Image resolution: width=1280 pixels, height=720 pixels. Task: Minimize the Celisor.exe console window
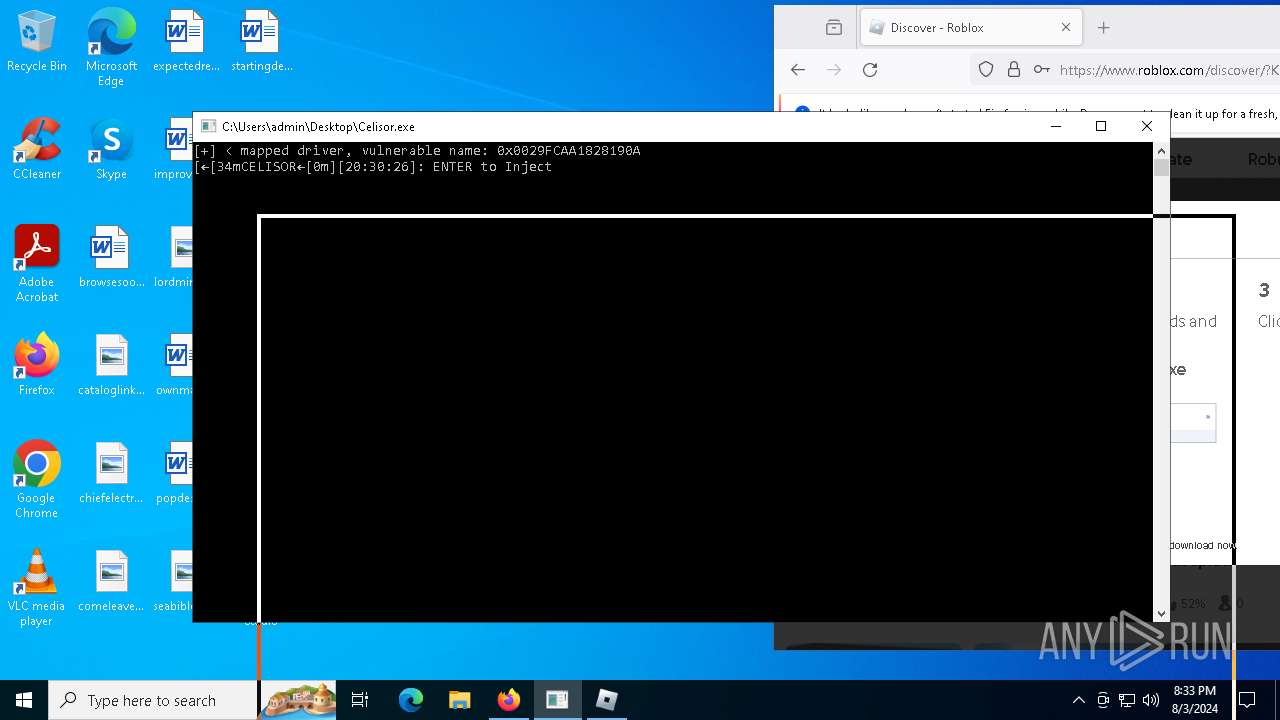(x=1056, y=126)
